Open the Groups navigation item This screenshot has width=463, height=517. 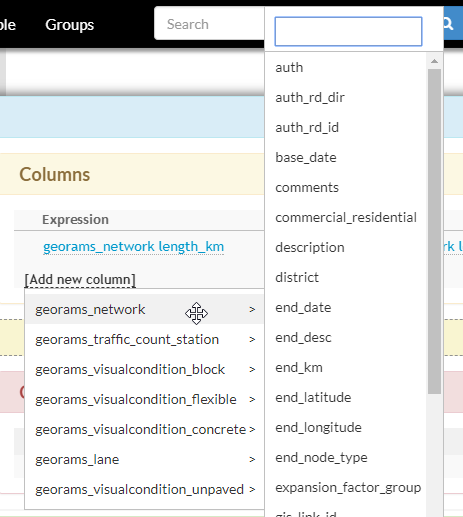click(70, 25)
